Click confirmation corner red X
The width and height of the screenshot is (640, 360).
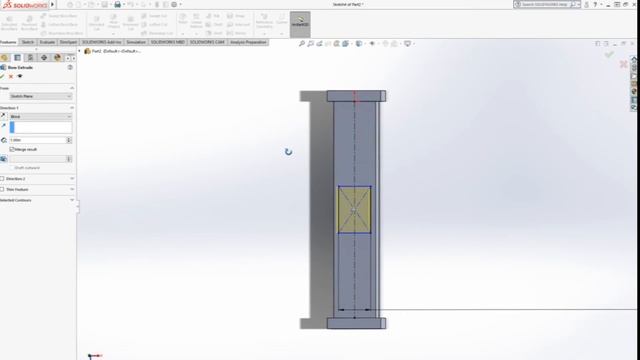click(623, 64)
